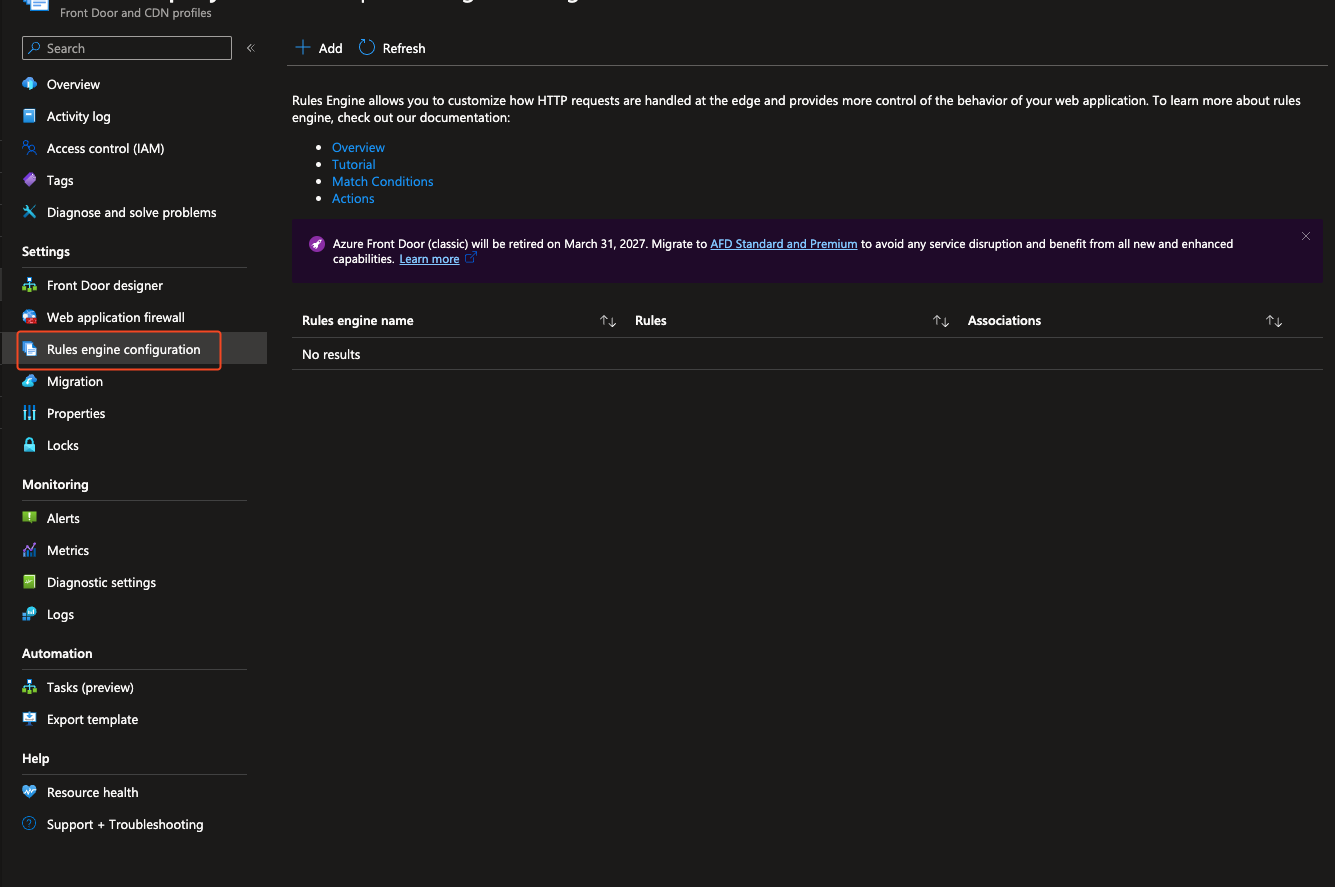Click the external link icon after Learn more
The height and width of the screenshot is (887, 1335).
471,258
